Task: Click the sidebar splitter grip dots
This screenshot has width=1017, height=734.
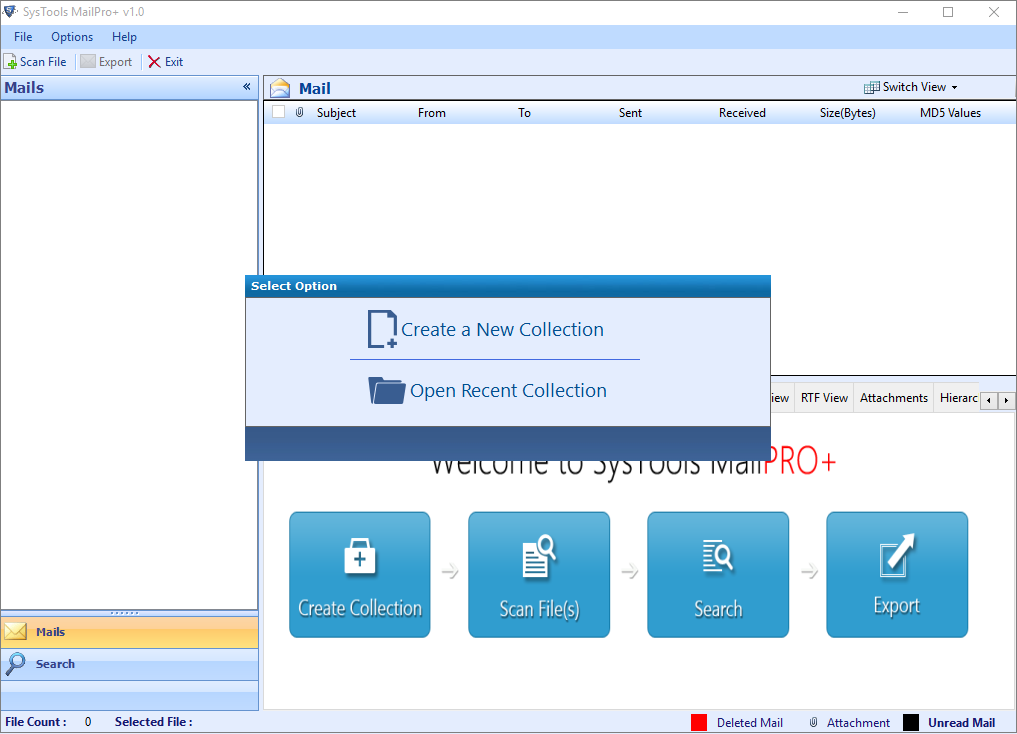Action: 125,613
